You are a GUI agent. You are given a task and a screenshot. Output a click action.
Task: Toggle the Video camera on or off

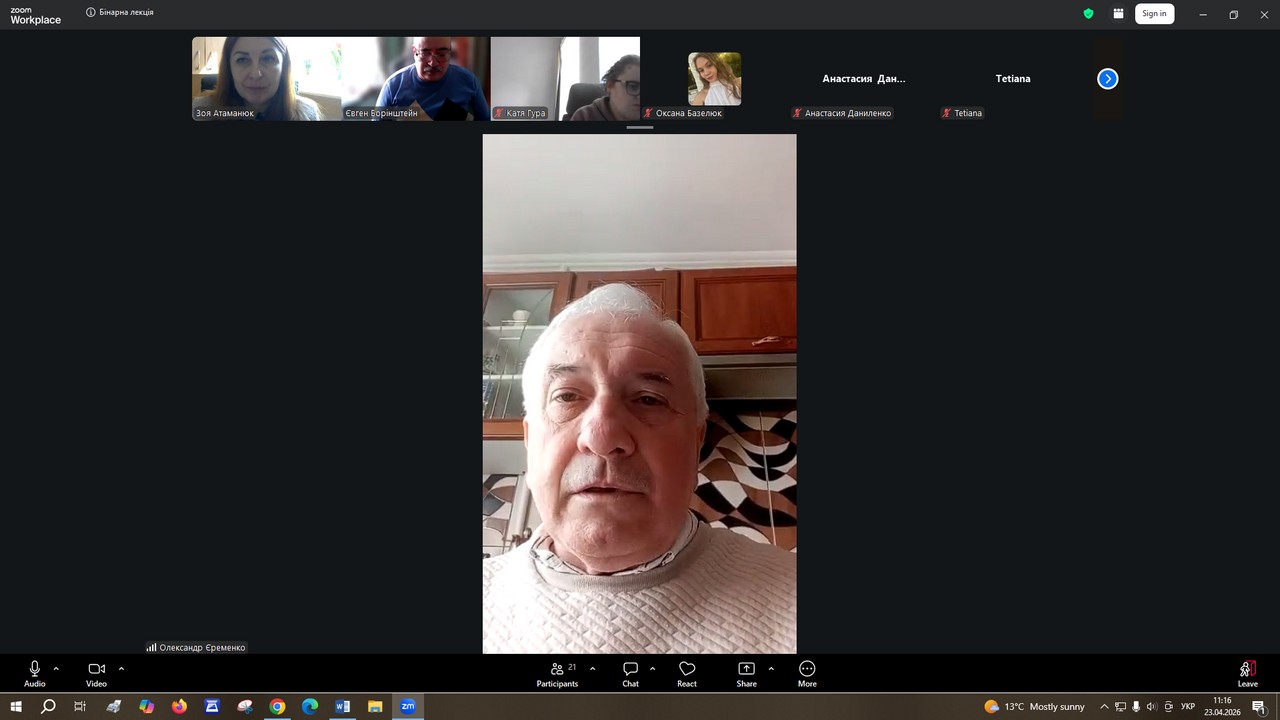coord(96,673)
